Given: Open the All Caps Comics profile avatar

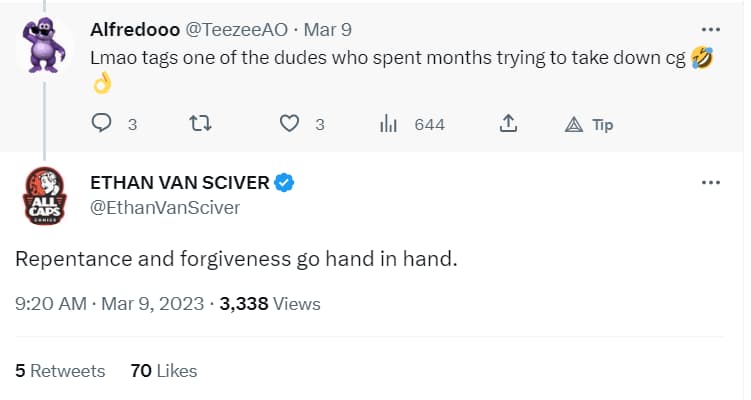Looking at the screenshot, I should [45, 195].
